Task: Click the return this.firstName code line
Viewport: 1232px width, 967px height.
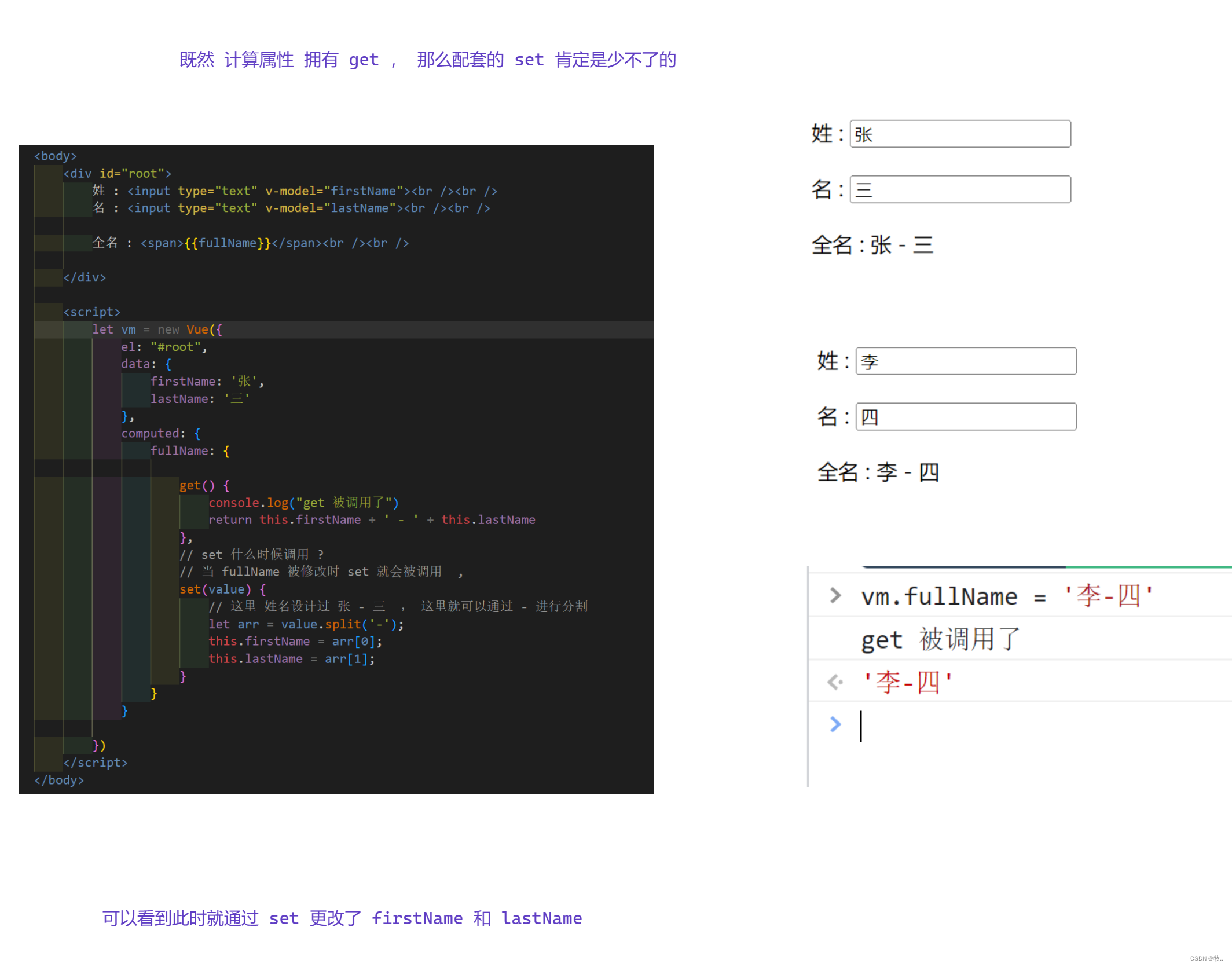Action: [x=372, y=520]
